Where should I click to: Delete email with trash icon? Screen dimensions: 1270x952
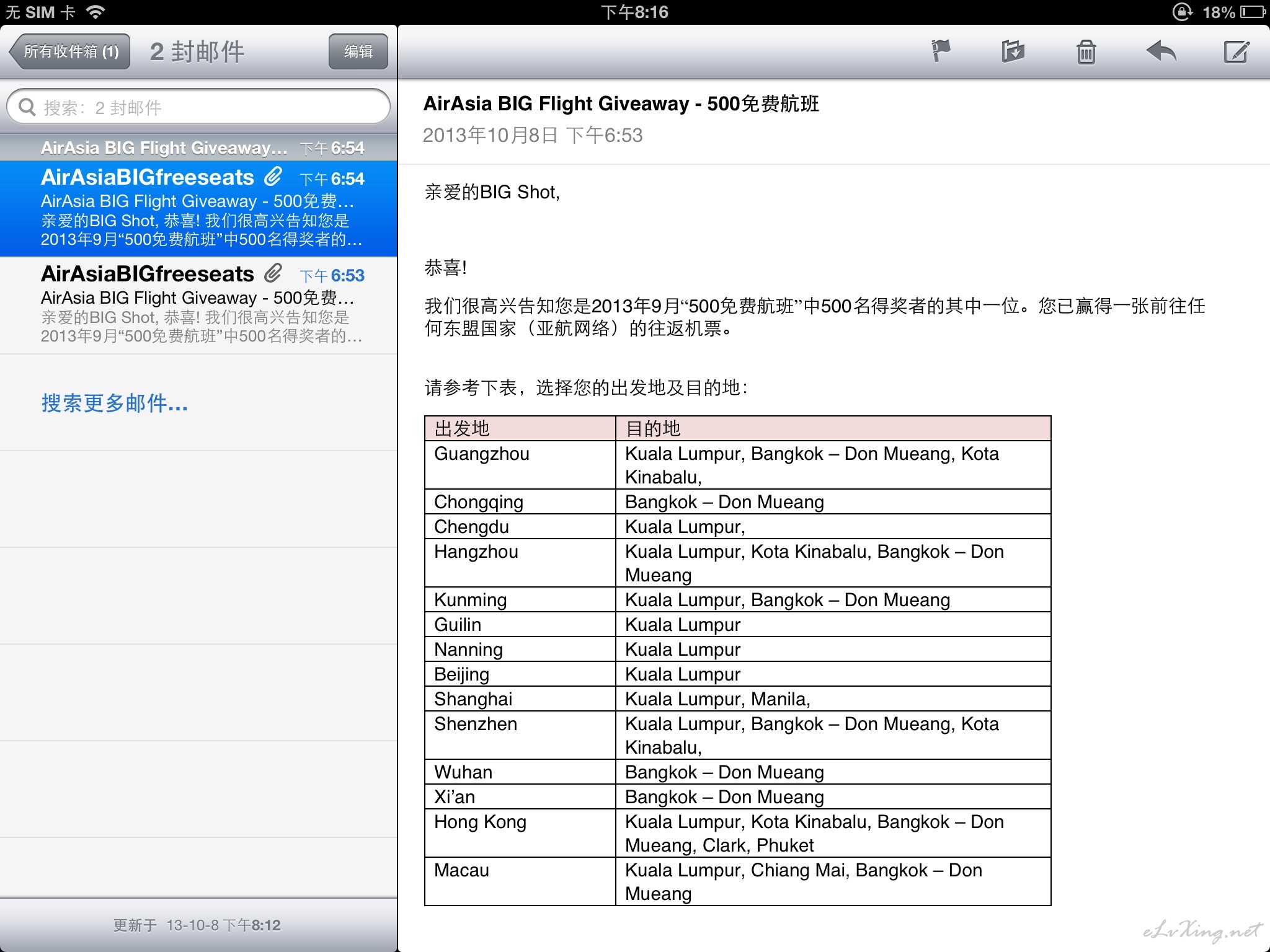1086,51
